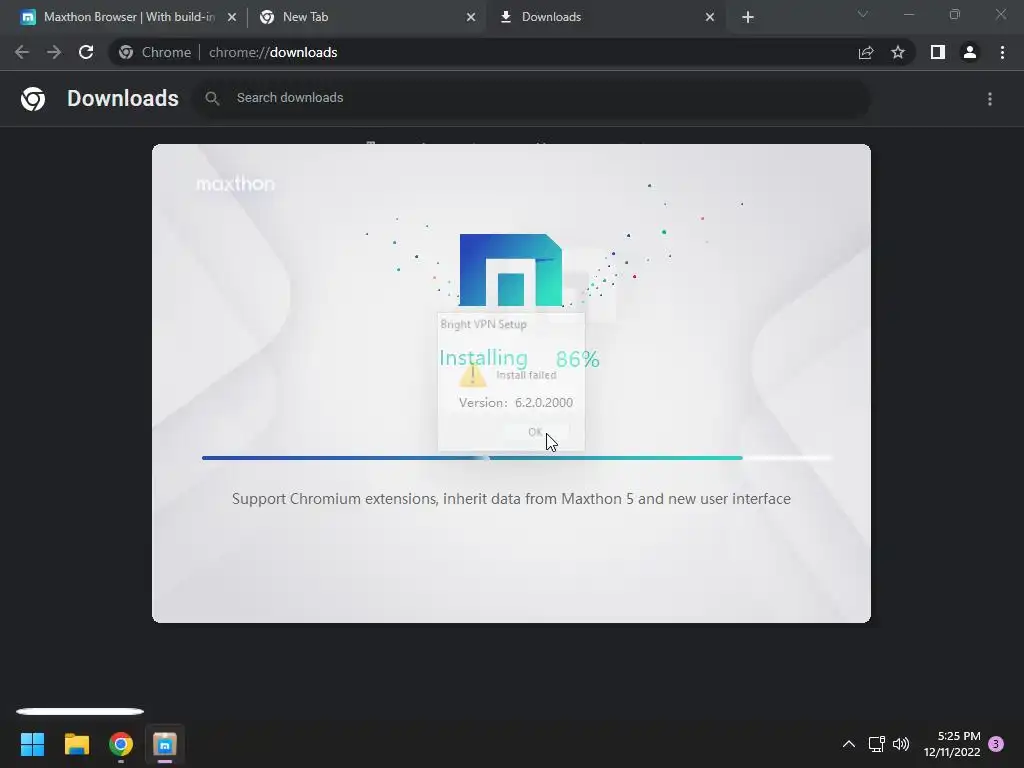Reload the current page
This screenshot has width=1024, height=768.
86,52
